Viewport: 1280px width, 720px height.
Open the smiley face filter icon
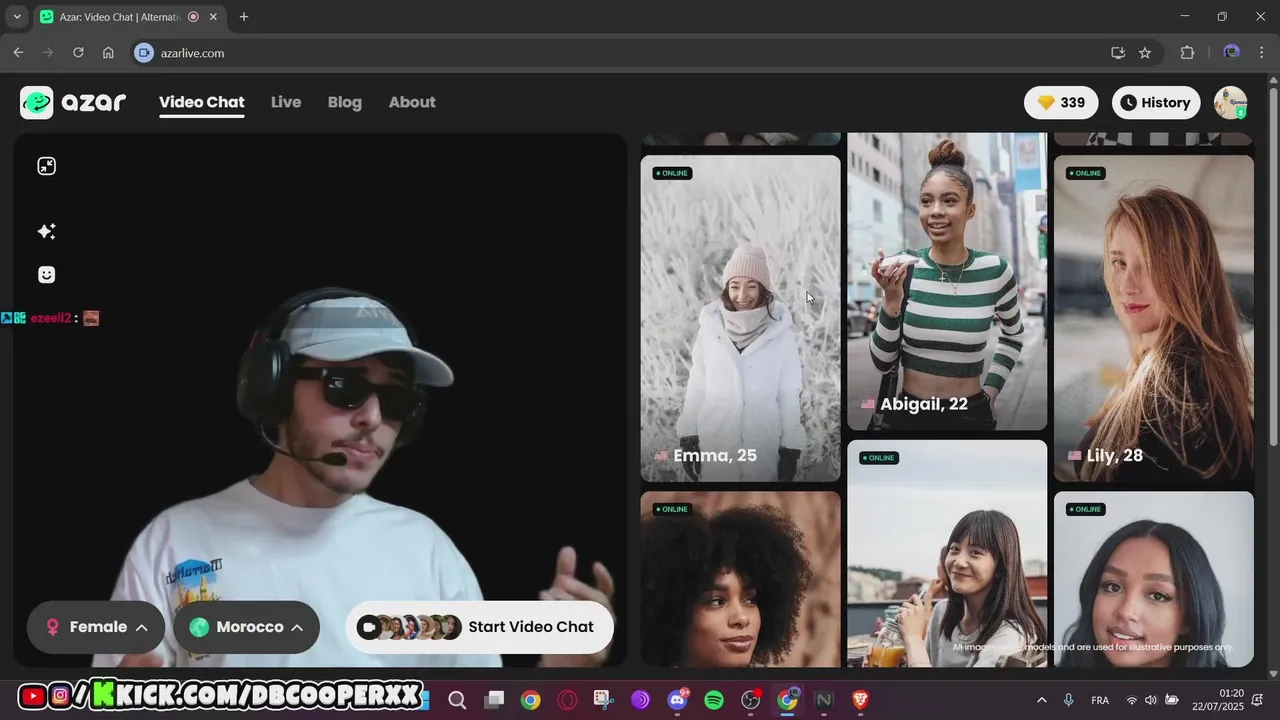[x=47, y=274]
